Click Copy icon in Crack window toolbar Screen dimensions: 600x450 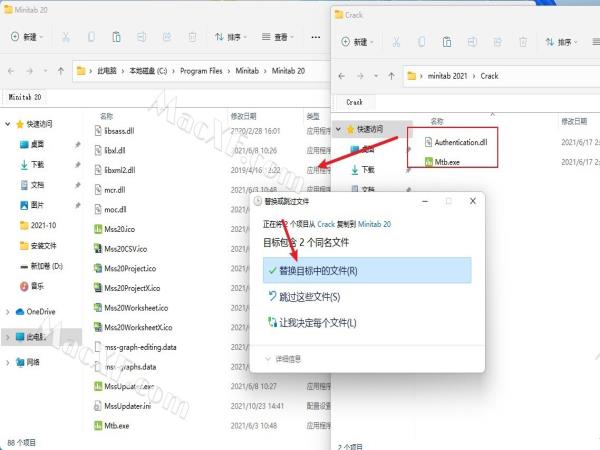(x=421, y=42)
